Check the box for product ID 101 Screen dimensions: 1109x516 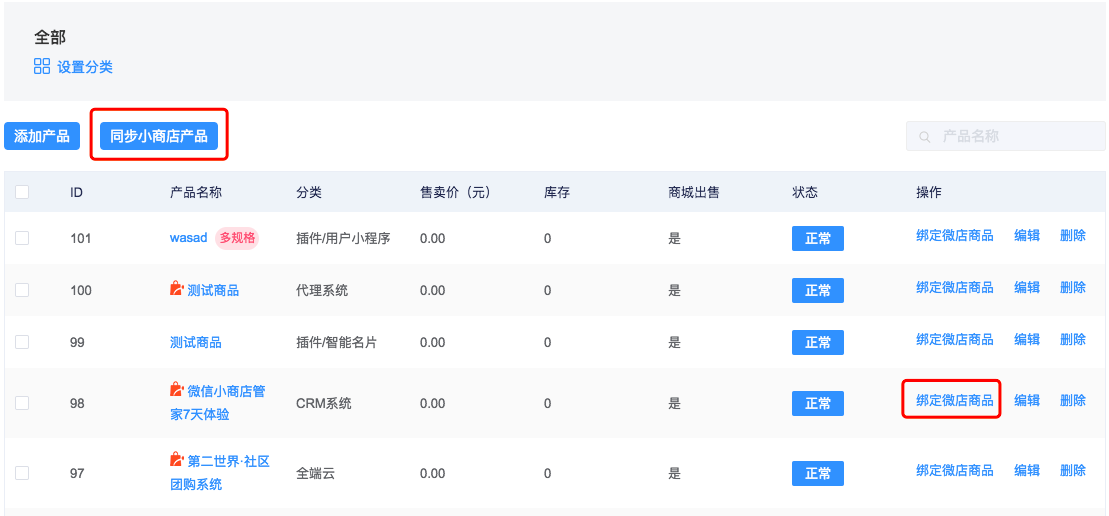click(x=22, y=238)
